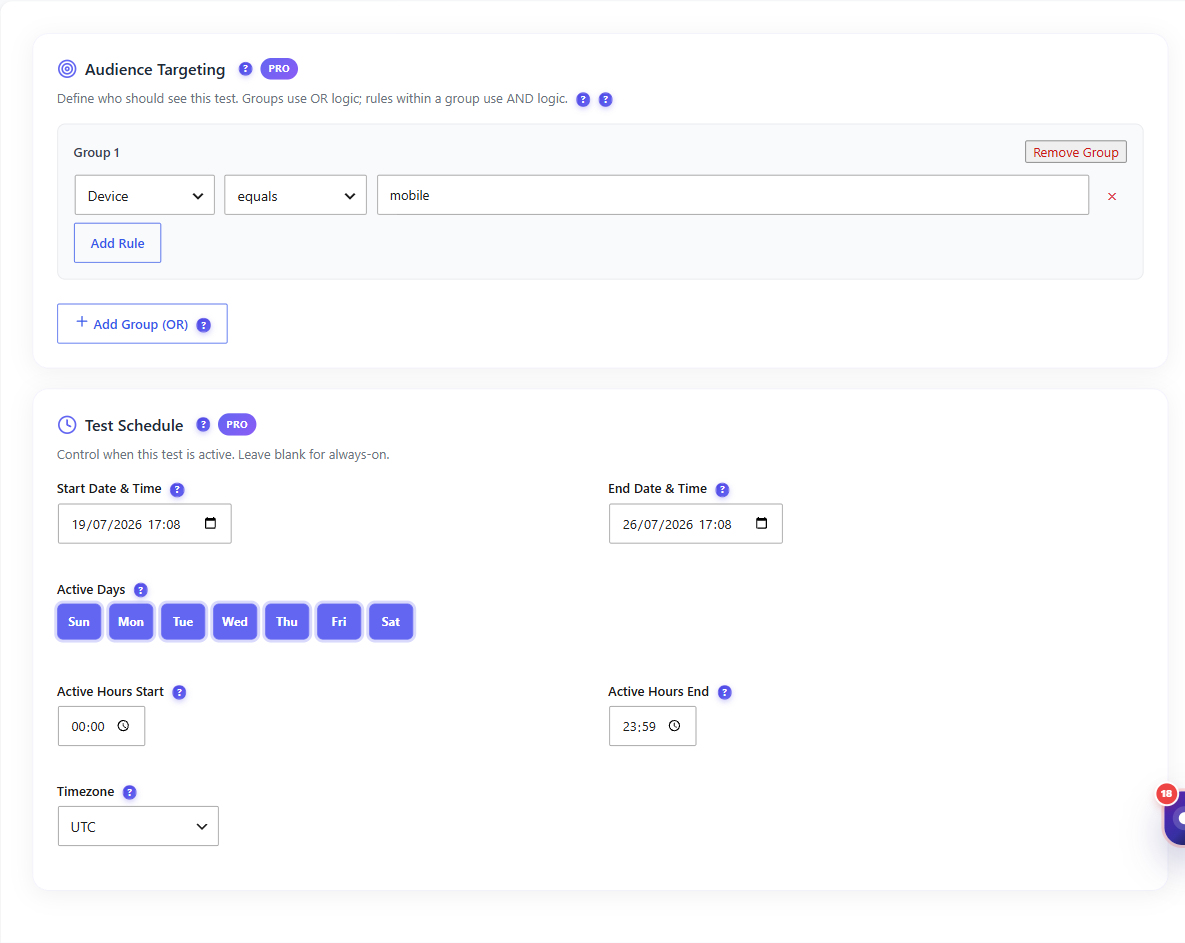This screenshot has height=943, width=1185.
Task: Click 'Control when this test is active' description
Action: (x=223, y=455)
